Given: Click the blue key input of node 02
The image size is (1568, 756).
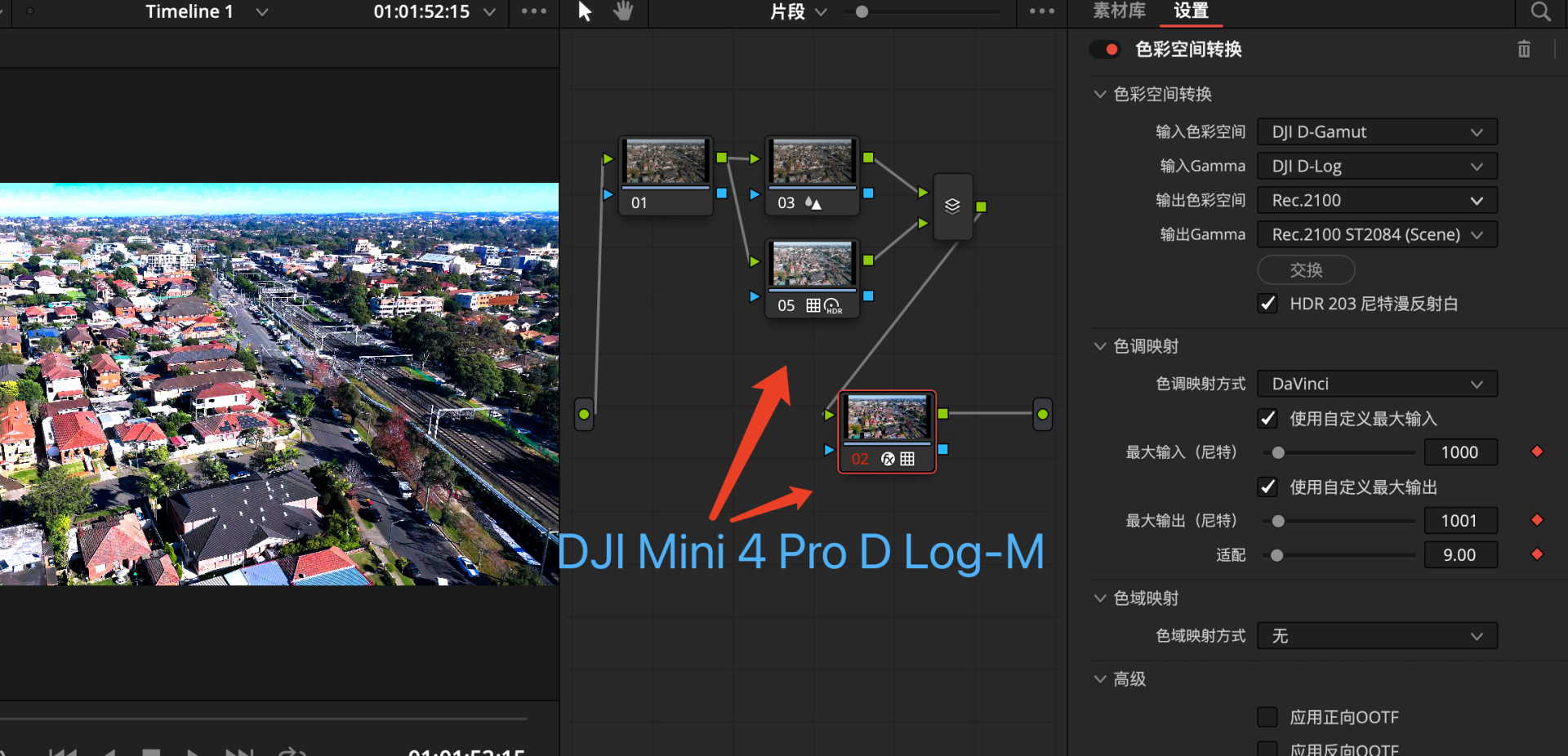Looking at the screenshot, I should coord(829,450).
